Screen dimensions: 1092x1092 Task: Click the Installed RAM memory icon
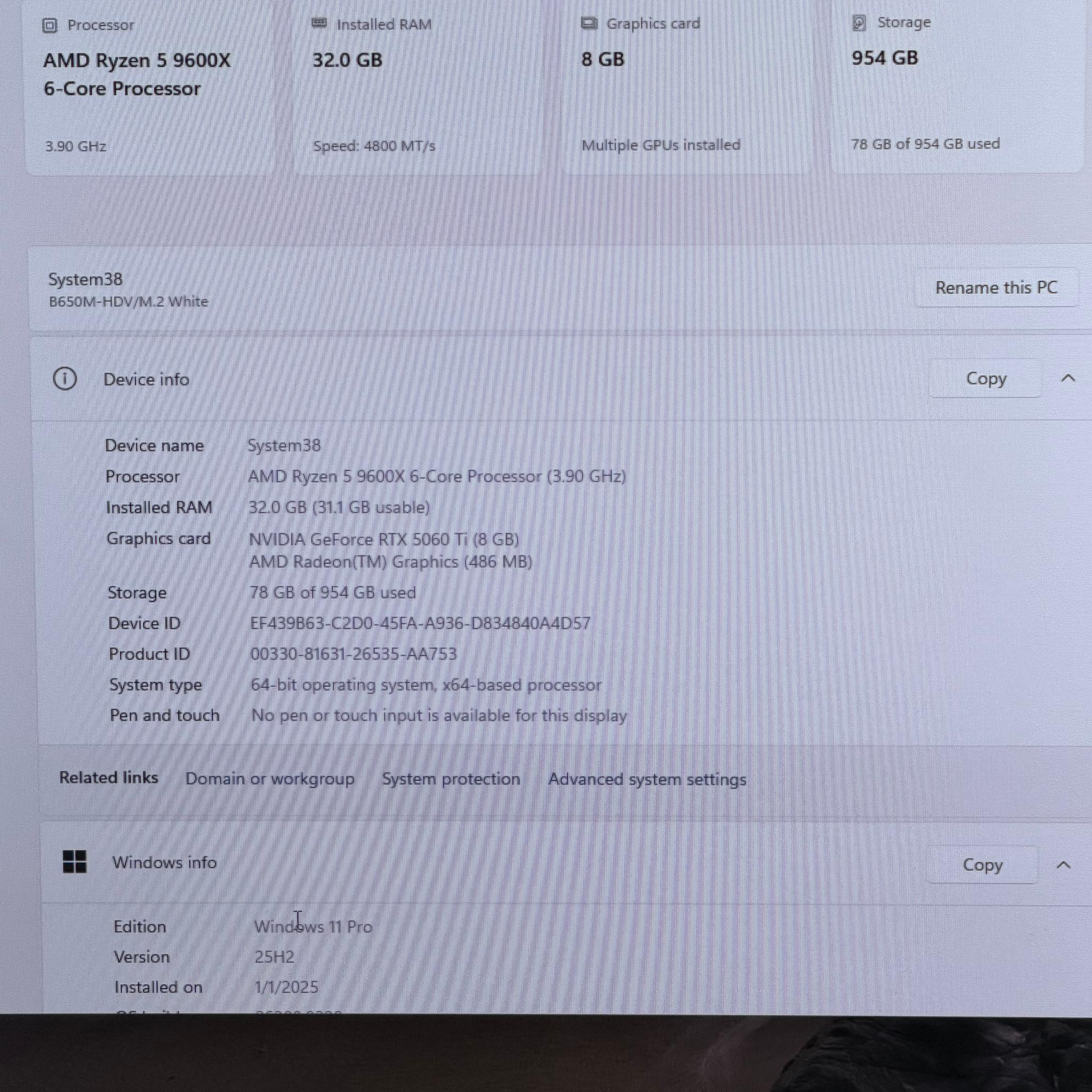click(x=319, y=23)
